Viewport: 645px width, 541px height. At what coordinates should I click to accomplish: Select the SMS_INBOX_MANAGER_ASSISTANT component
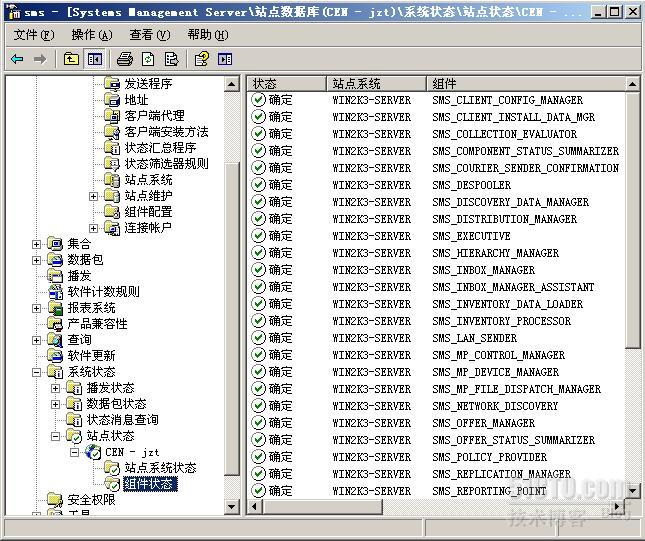513,287
